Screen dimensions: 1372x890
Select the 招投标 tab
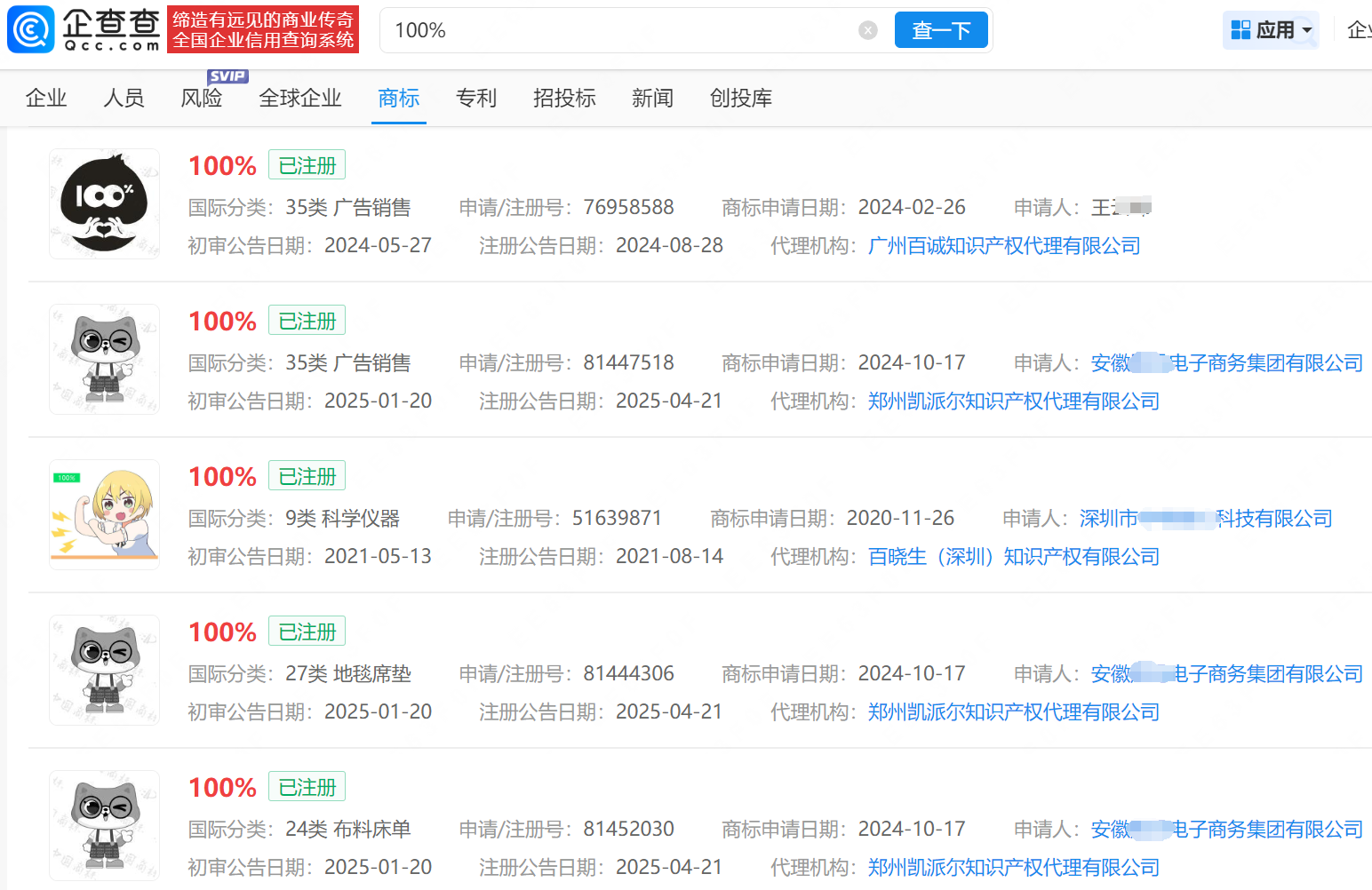(x=564, y=99)
